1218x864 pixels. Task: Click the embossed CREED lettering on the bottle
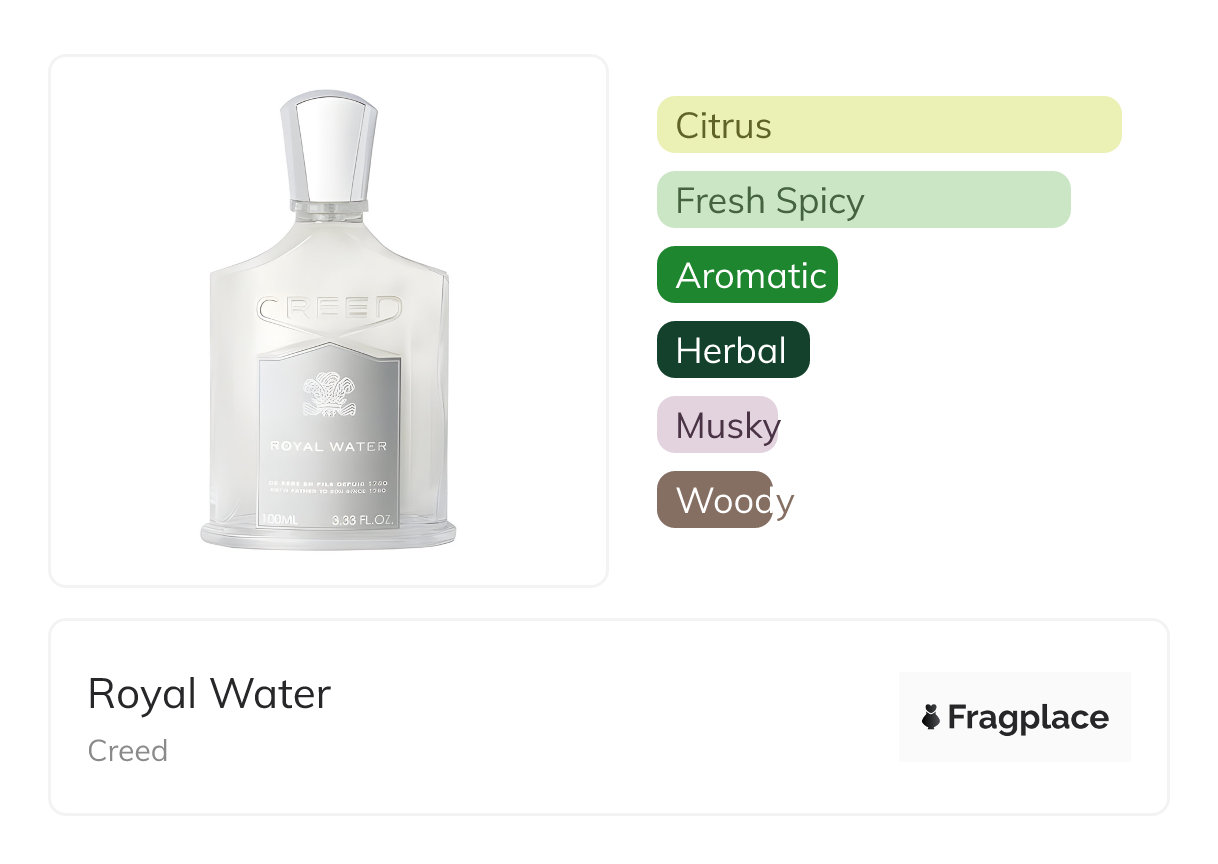click(x=329, y=309)
